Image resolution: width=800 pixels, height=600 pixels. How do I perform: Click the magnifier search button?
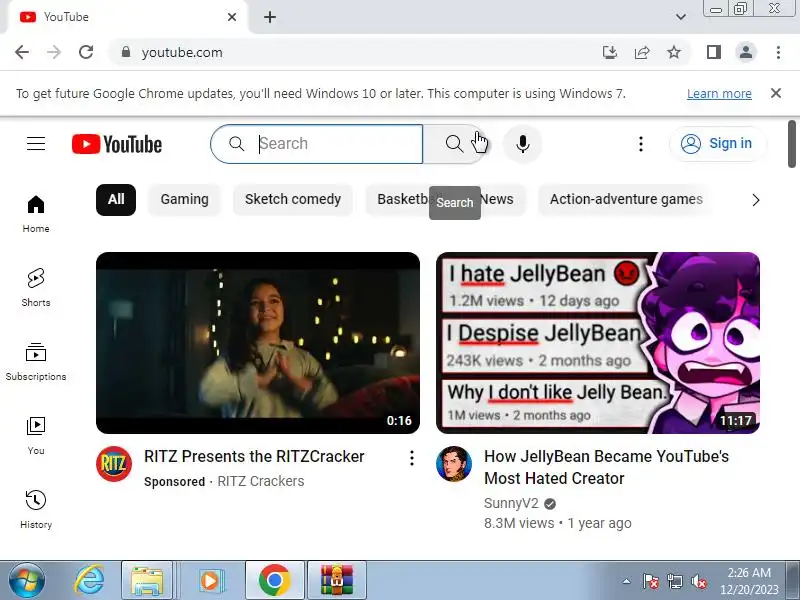coord(454,144)
